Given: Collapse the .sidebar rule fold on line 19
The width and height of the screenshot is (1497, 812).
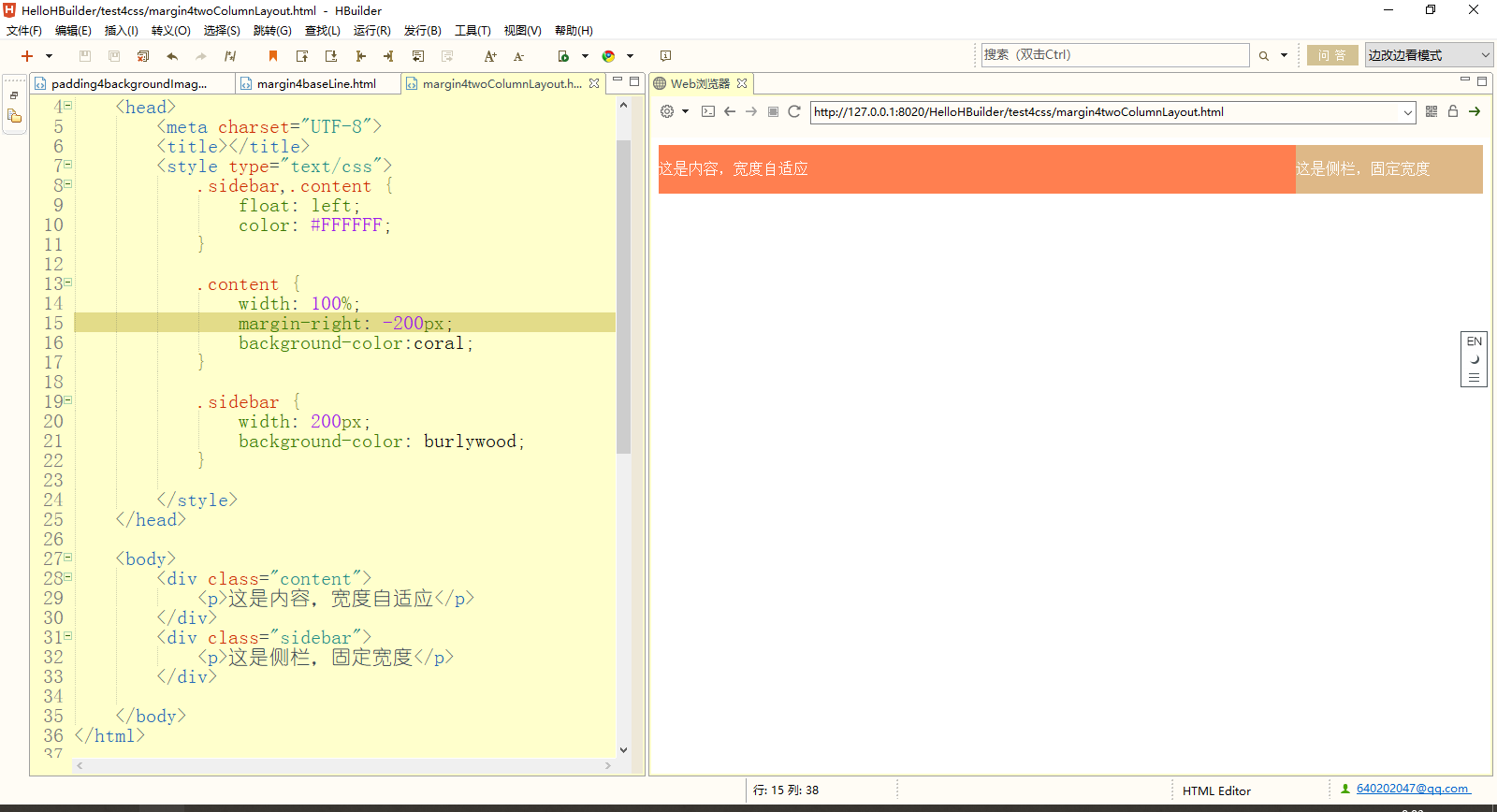Looking at the screenshot, I should tap(67, 400).
